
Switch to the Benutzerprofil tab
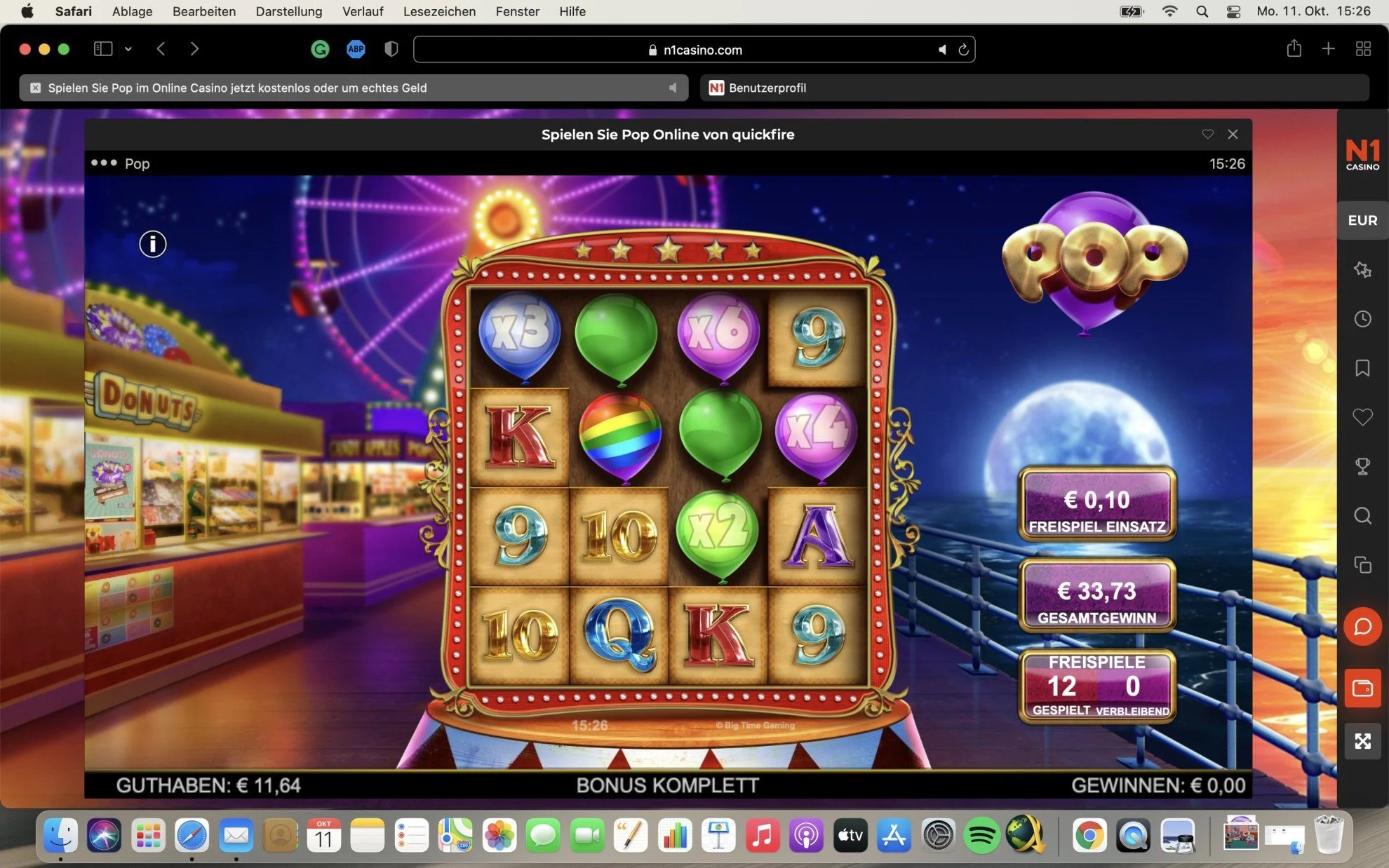[1034, 88]
